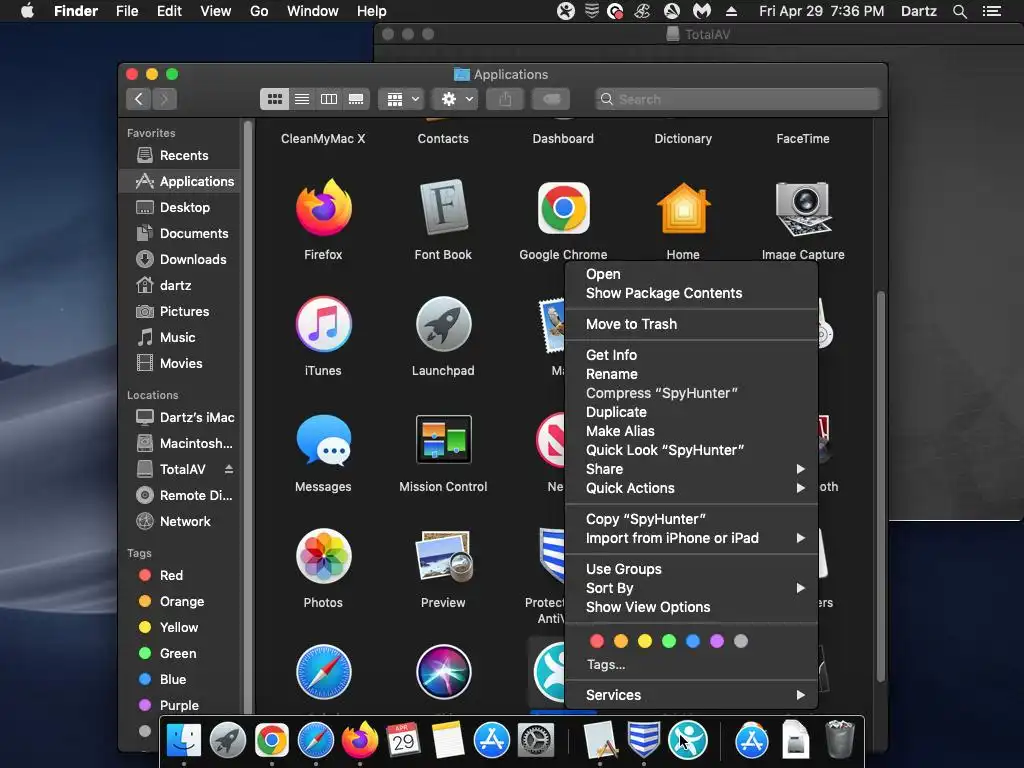The width and height of the screenshot is (1024, 768).
Task: Open the group-by arrangement dropdown
Action: pyautogui.click(x=402, y=99)
